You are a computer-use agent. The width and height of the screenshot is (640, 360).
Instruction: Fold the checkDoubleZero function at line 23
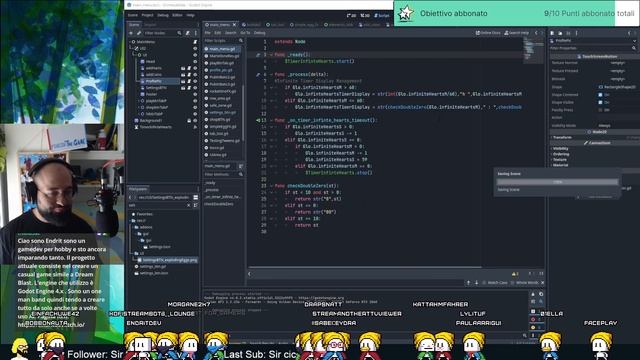pos(271,186)
